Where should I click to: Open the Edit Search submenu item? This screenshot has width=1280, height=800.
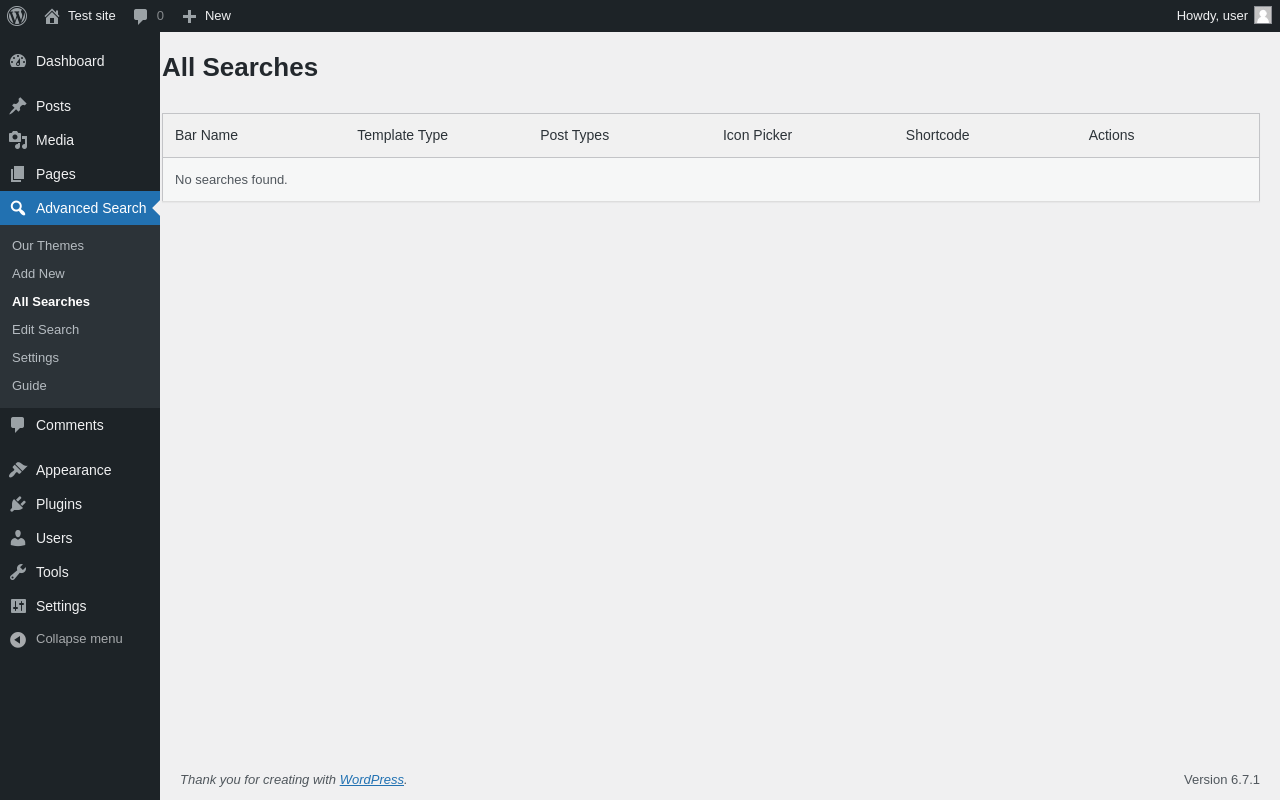pyautogui.click(x=45, y=330)
